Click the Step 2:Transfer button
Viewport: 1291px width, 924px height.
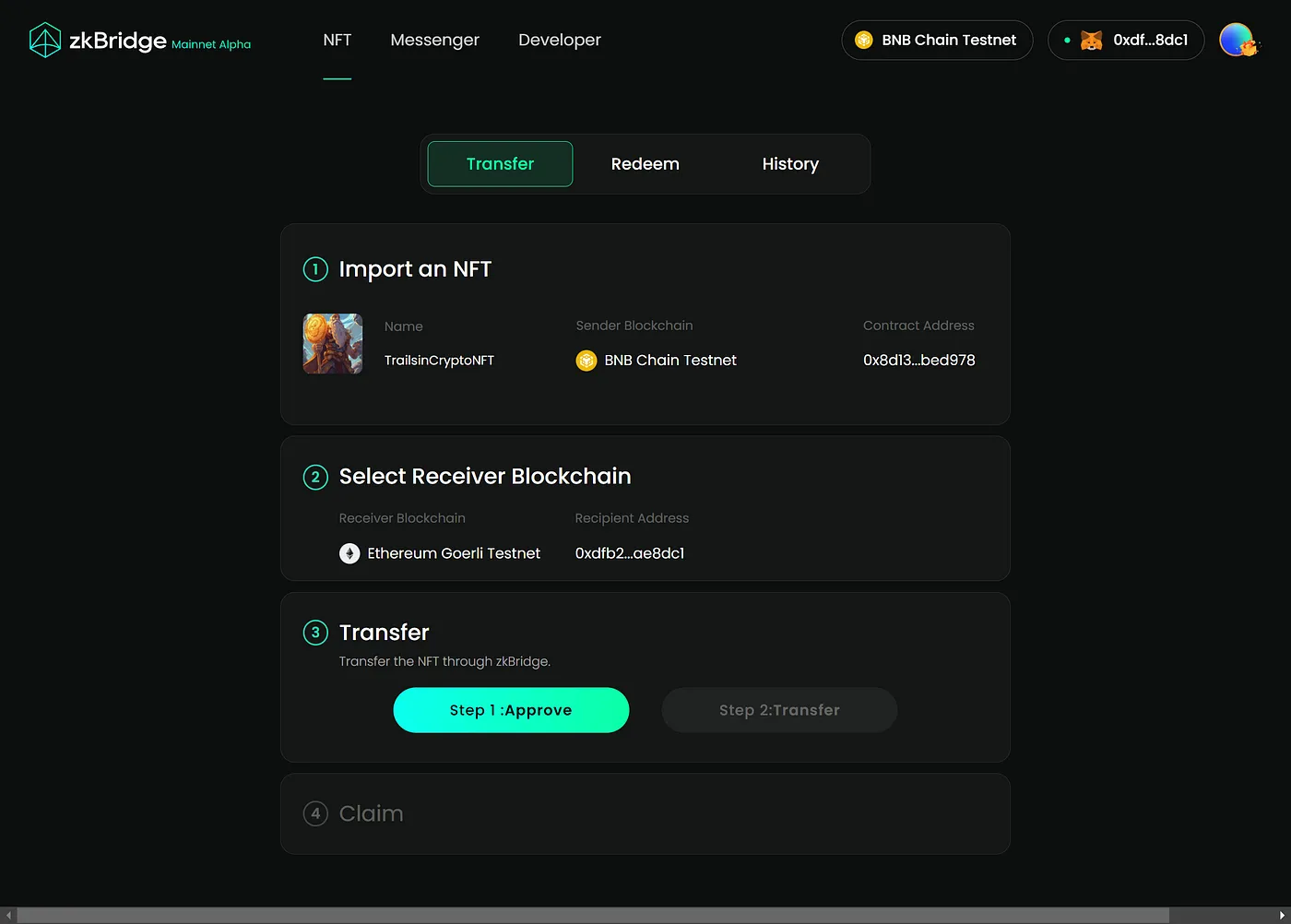[779, 710]
